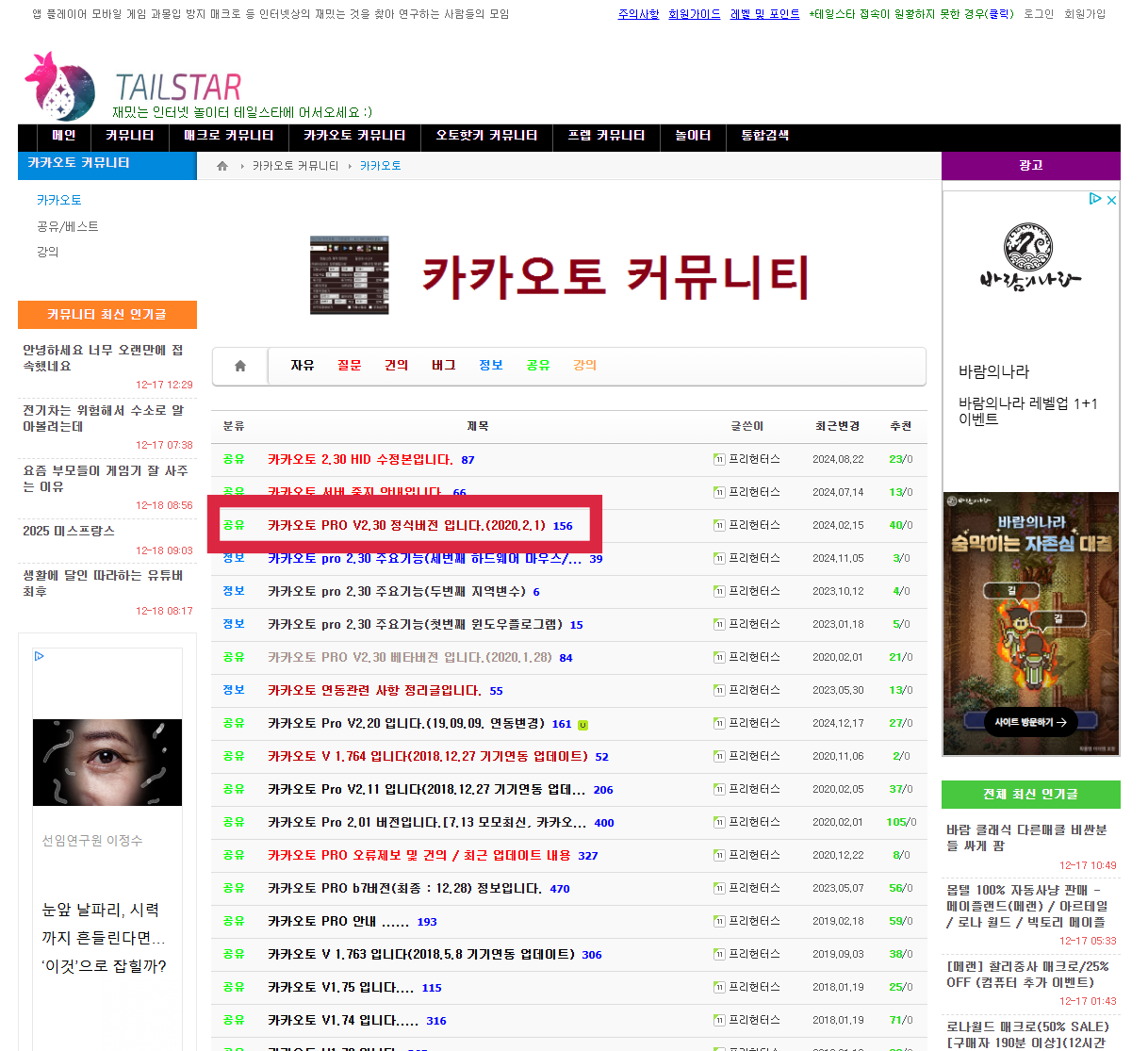Open post 카카오토 pro 2.30 주요기능(첫번째 윈도우즐로그램)

coord(415,625)
